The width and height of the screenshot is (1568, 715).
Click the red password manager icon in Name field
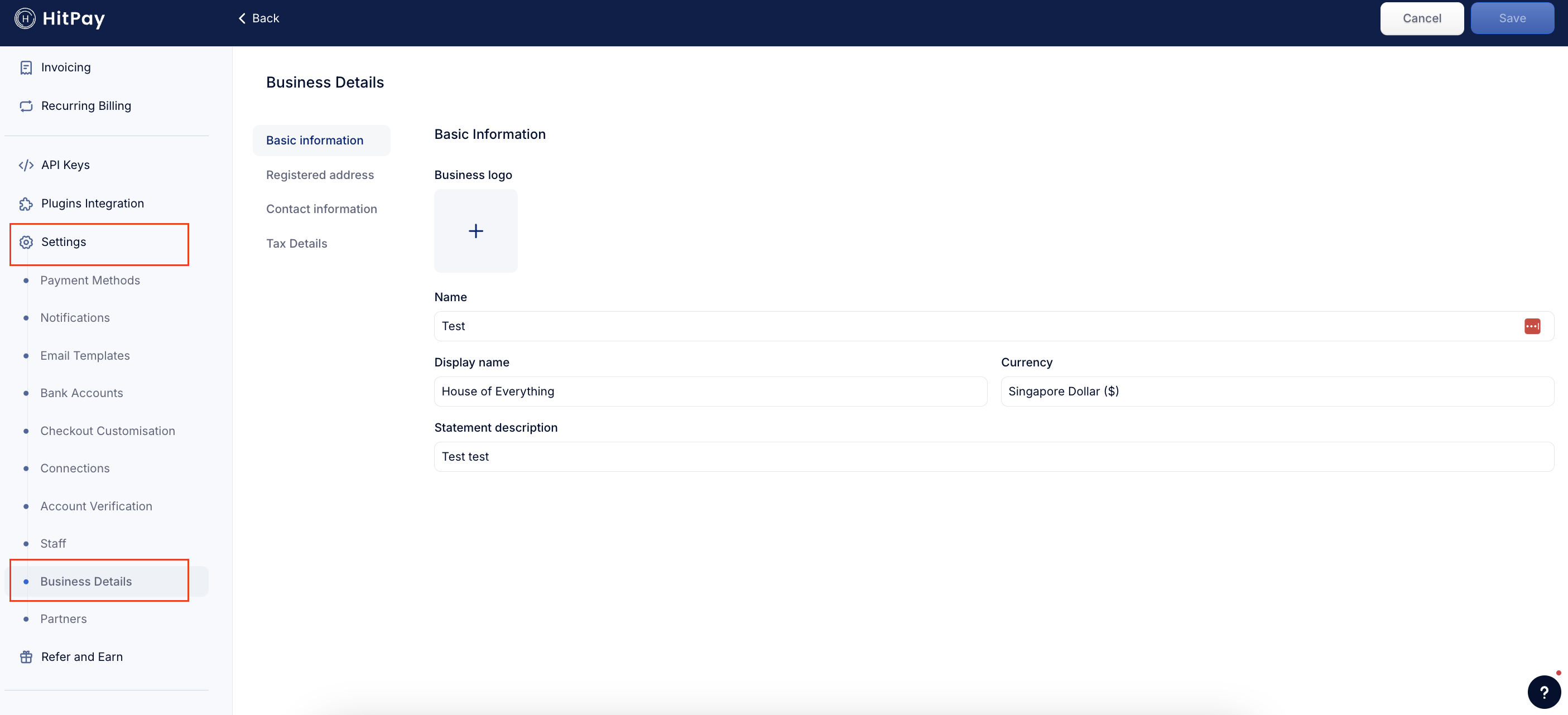pyautogui.click(x=1532, y=326)
